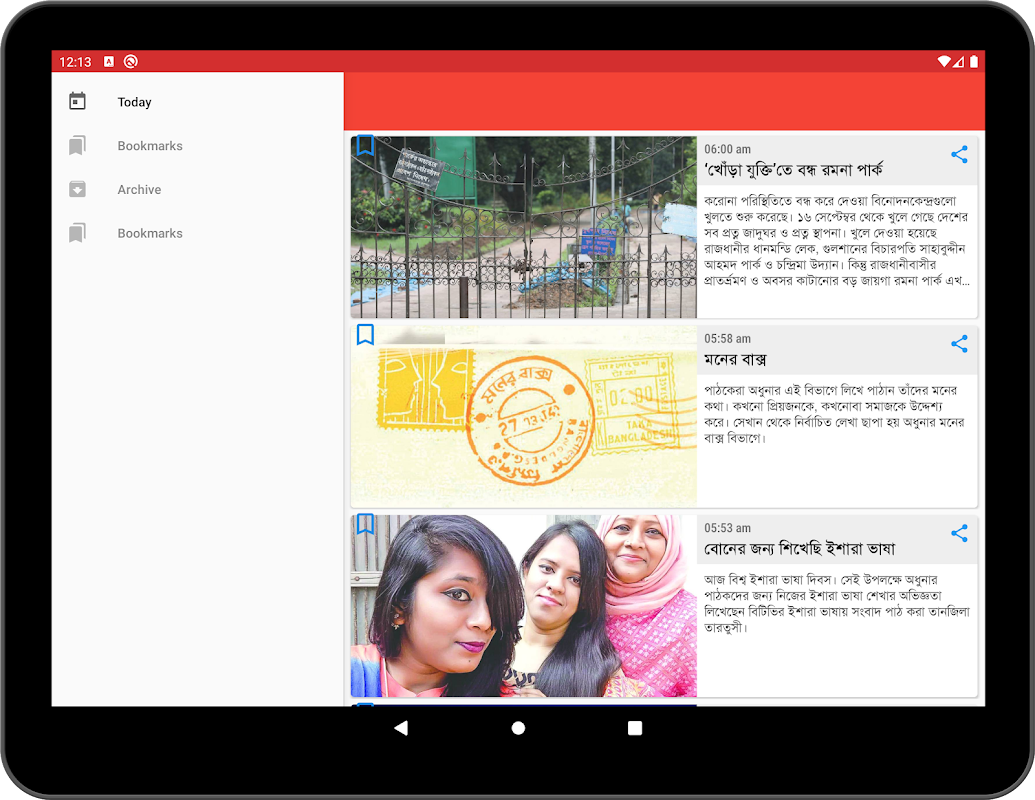Image resolution: width=1035 pixels, height=800 pixels.
Task: Bookmark the three women photo article
Action: pyautogui.click(x=365, y=523)
